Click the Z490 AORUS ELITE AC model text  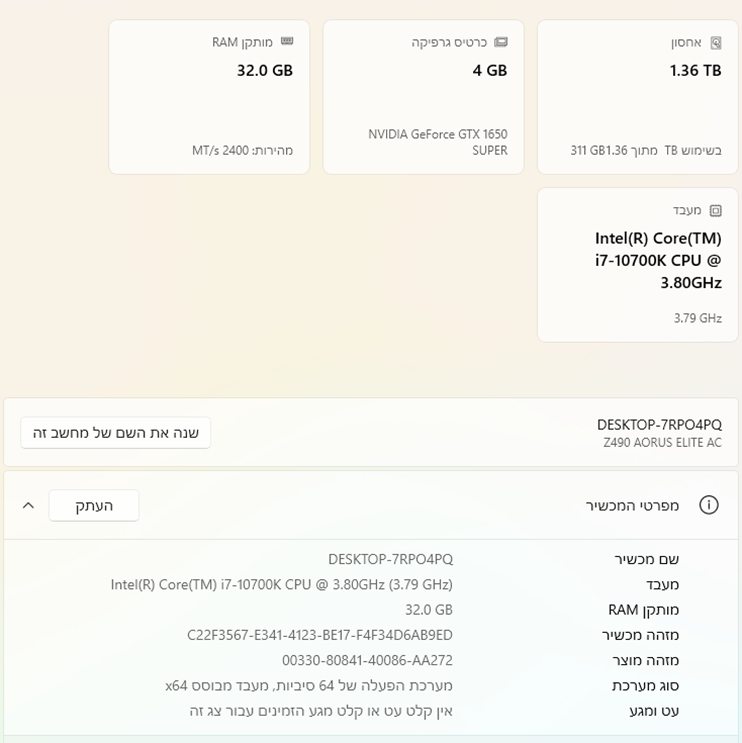tap(662, 443)
